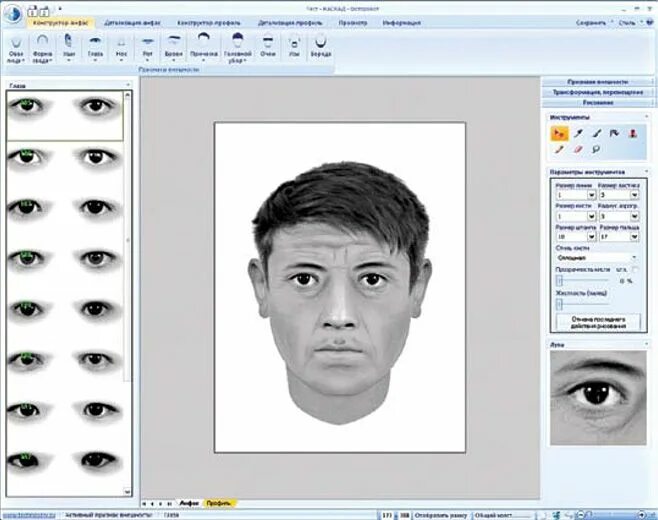Image resolution: width=658 pixels, height=520 pixels.
Task: Switch to Информация tab
Action: pos(402,23)
